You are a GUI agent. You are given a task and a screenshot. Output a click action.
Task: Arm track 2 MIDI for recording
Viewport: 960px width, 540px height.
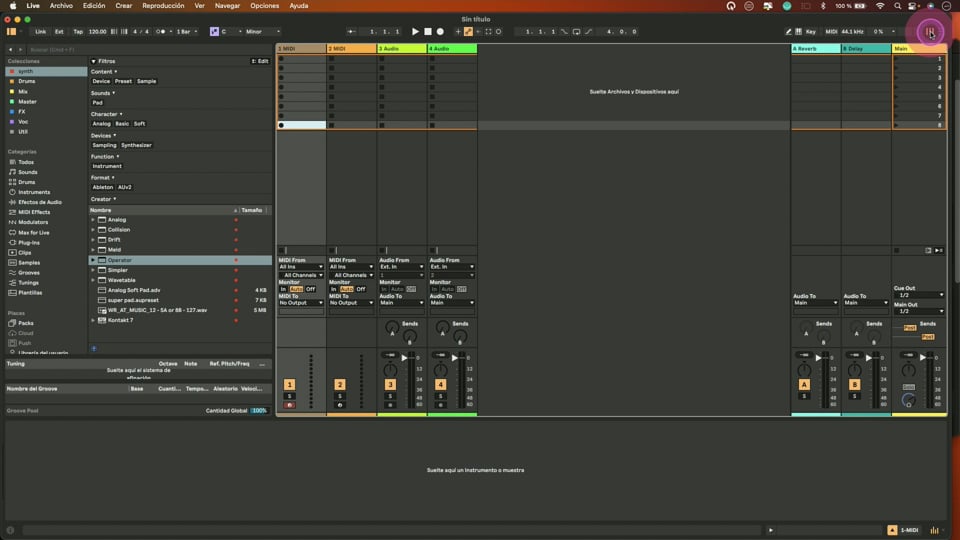340,405
